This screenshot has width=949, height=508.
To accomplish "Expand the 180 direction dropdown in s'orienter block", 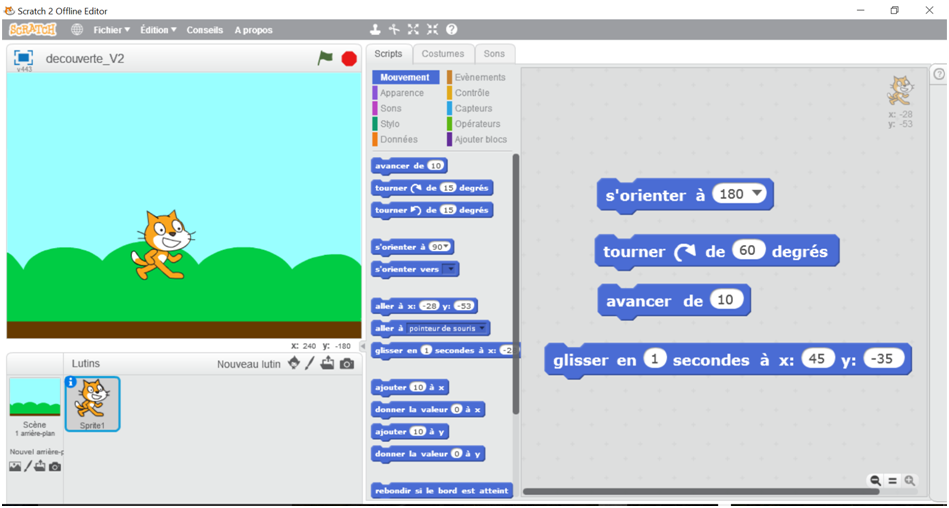I will coord(756,194).
